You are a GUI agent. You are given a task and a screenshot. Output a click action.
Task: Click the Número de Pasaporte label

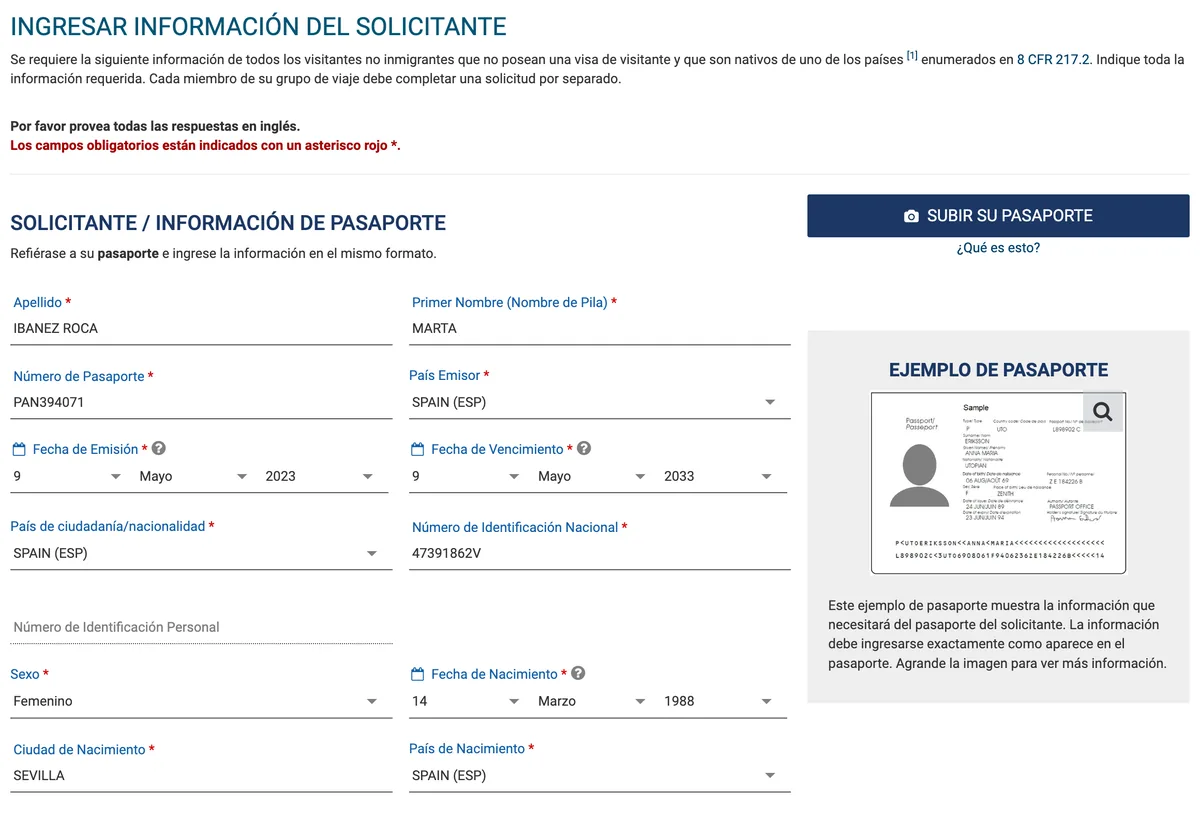point(78,376)
